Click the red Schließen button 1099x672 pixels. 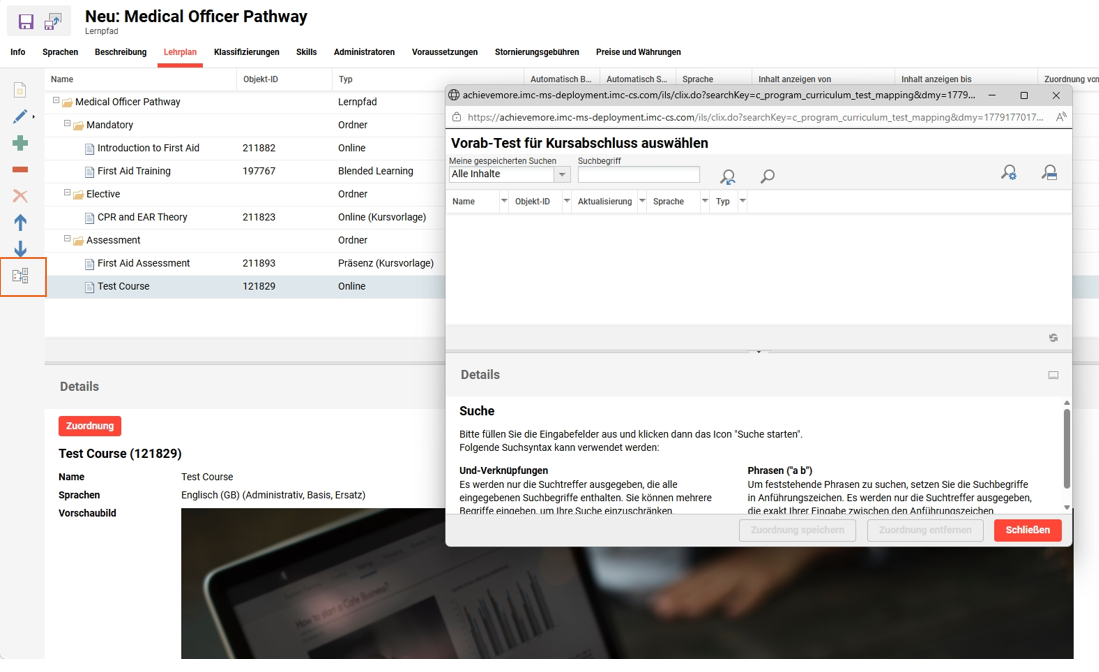(x=1028, y=530)
